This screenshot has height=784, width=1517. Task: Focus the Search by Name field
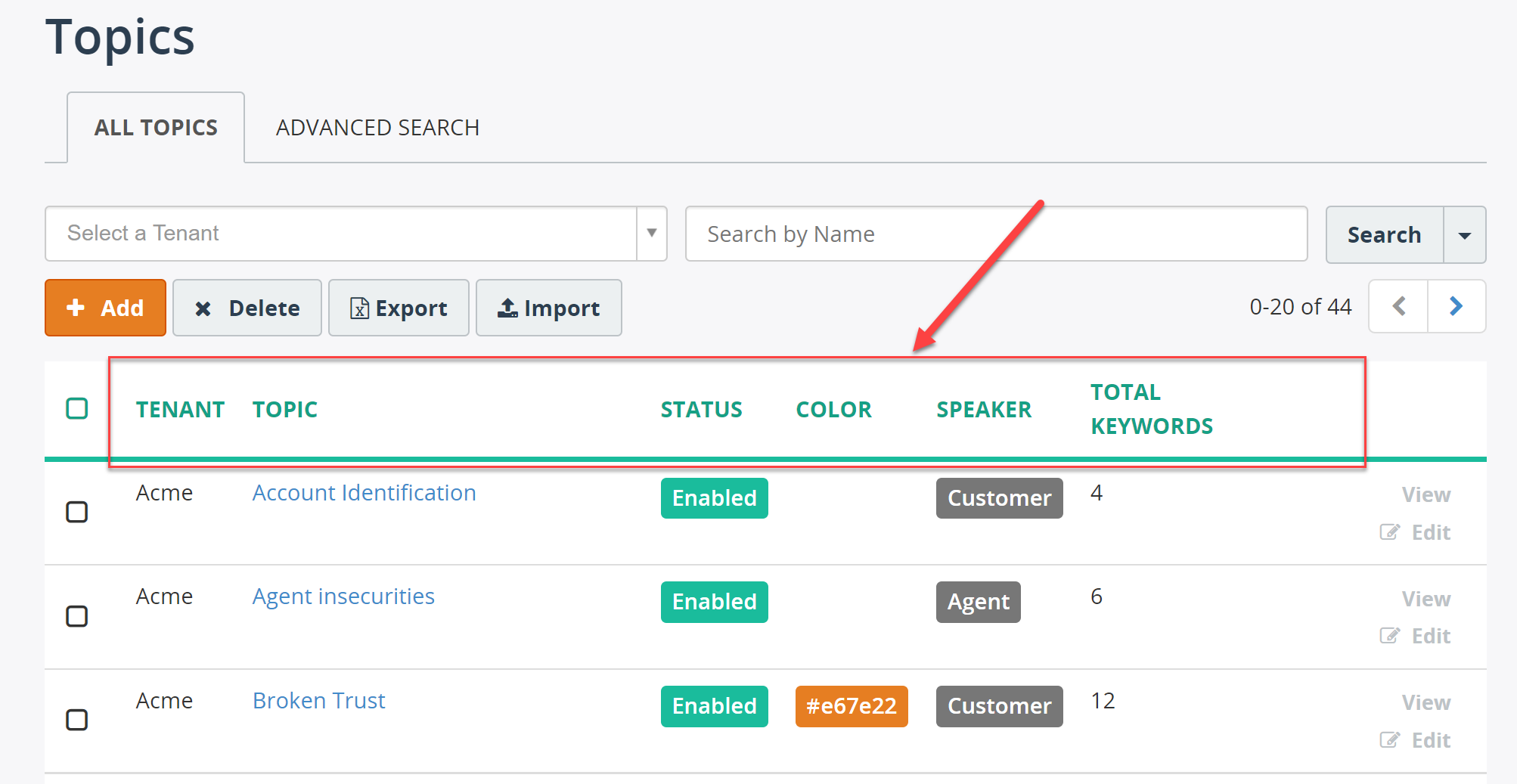point(997,234)
